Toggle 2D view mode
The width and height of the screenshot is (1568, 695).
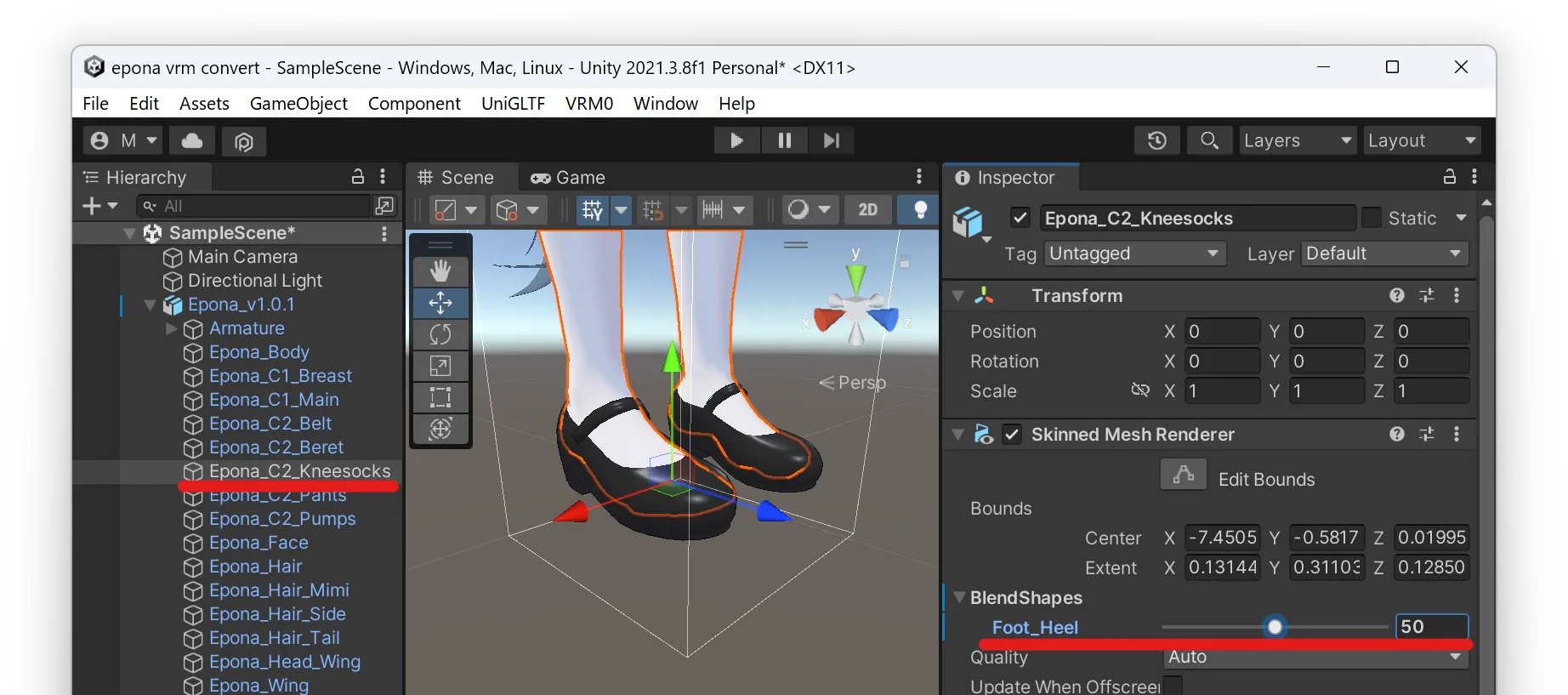[868, 209]
